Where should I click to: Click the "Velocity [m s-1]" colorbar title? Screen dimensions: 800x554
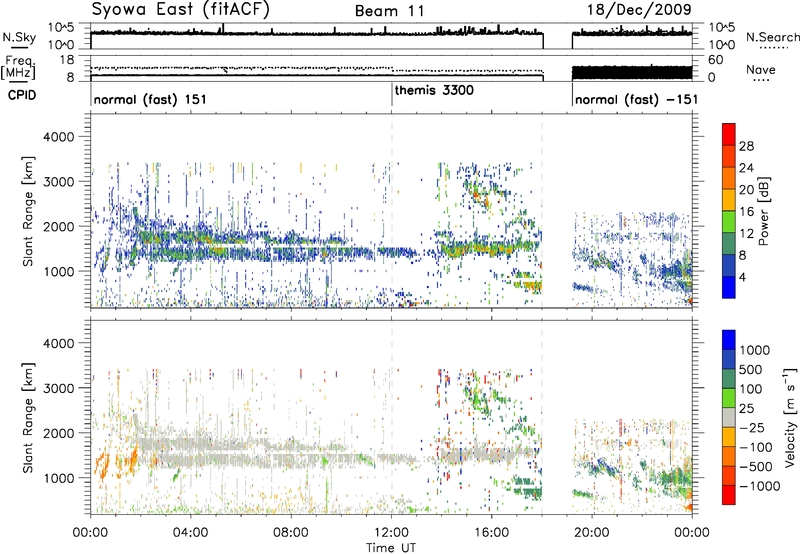click(790, 417)
